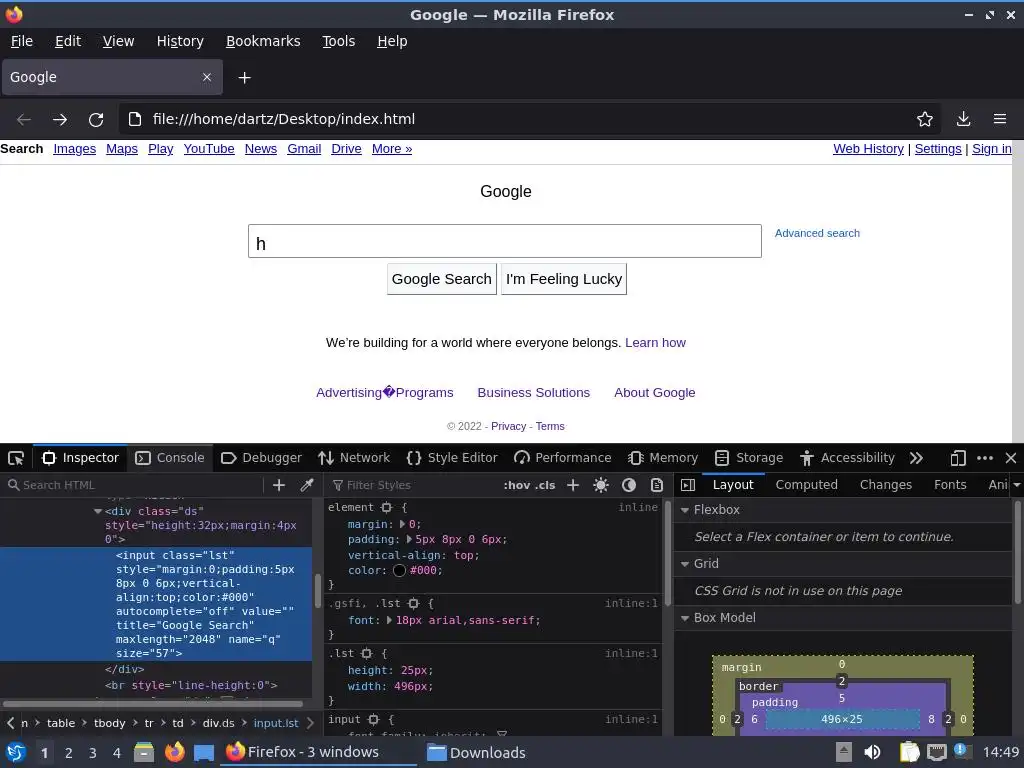Click the create new node plus icon
The width and height of the screenshot is (1024, 768).
tap(279, 485)
